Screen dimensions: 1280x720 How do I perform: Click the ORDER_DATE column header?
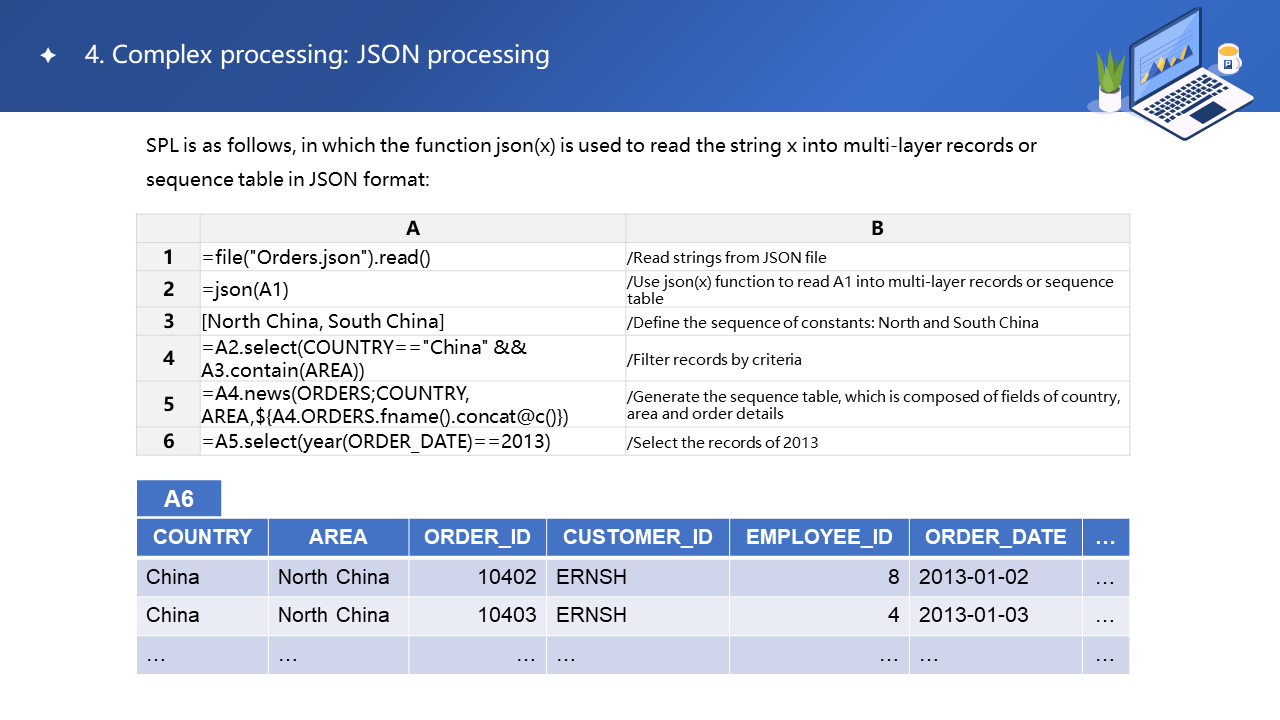tap(995, 537)
